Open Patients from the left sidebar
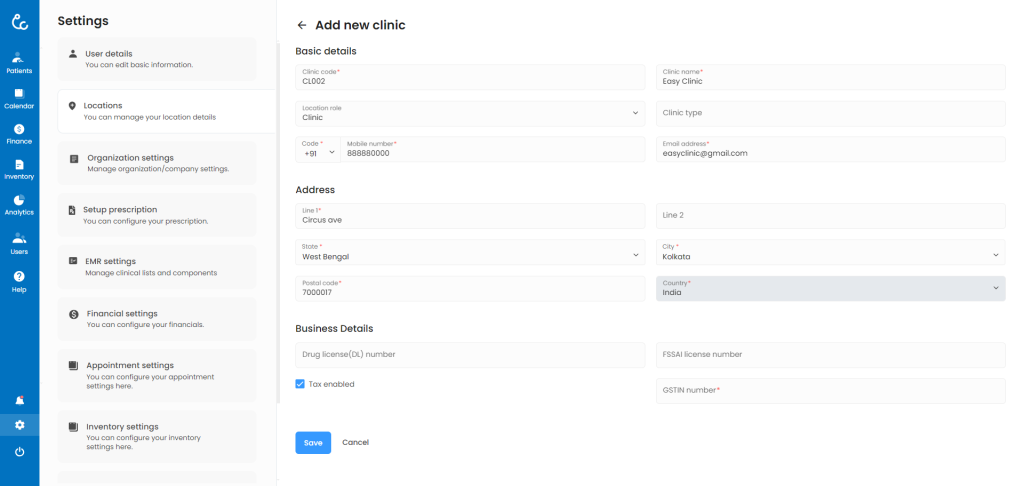 [x=19, y=62]
